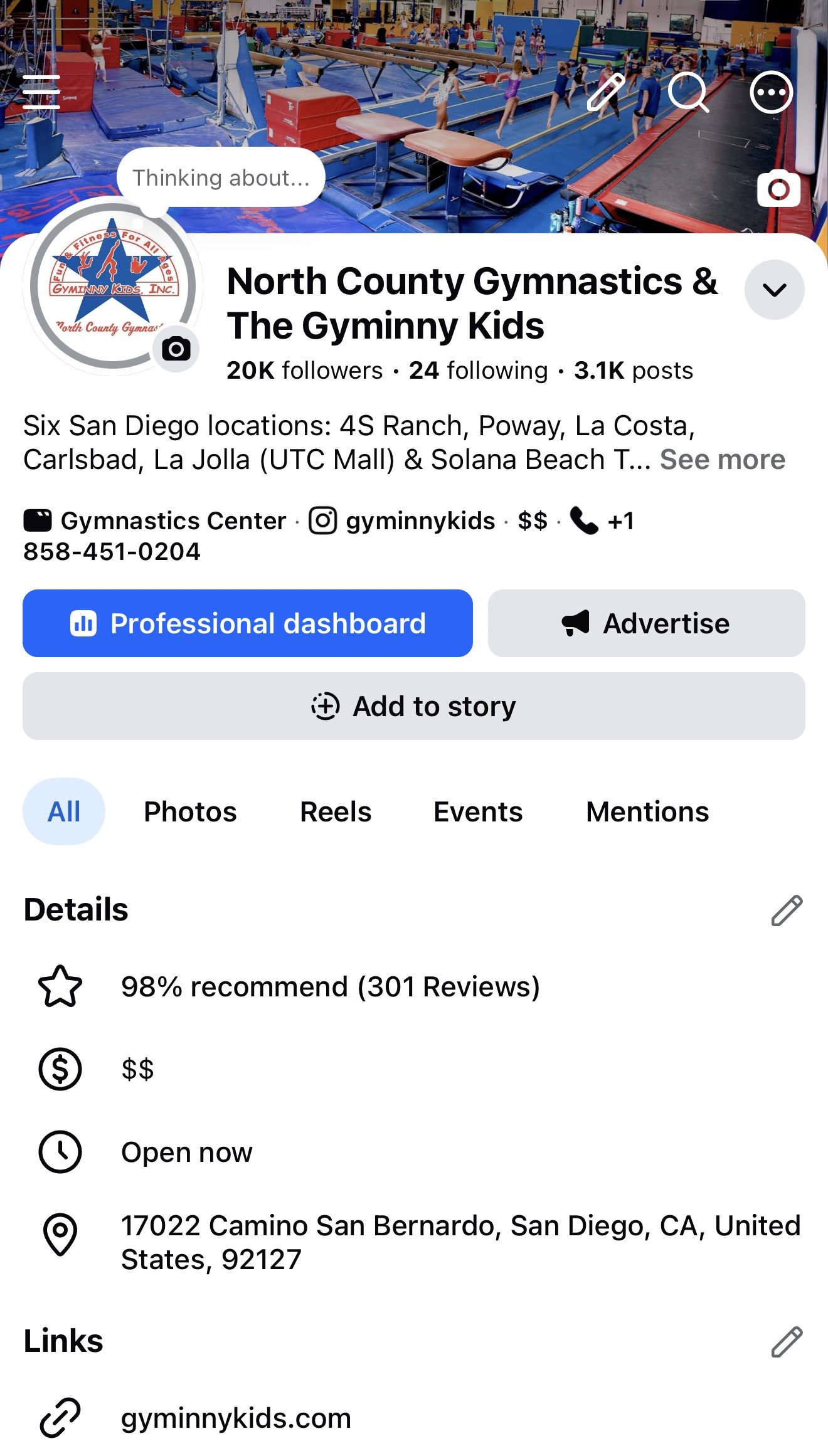Tap the edit pencil on cover photo
This screenshot has height=1456, width=828.
pyautogui.click(x=606, y=92)
